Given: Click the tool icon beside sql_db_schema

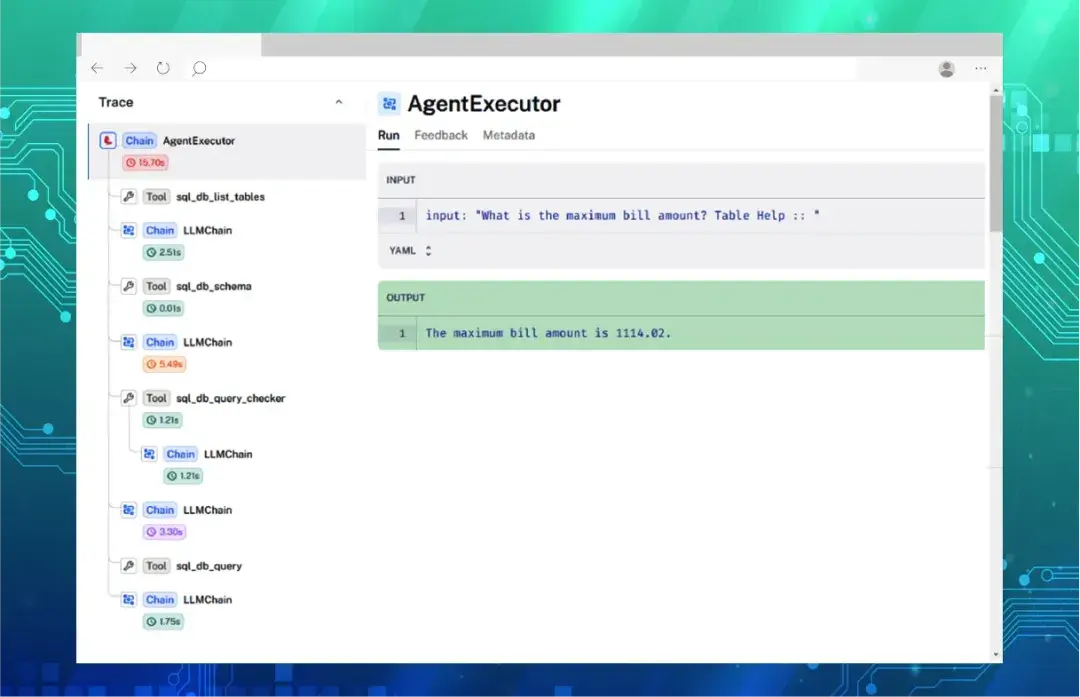Looking at the screenshot, I should (128, 286).
